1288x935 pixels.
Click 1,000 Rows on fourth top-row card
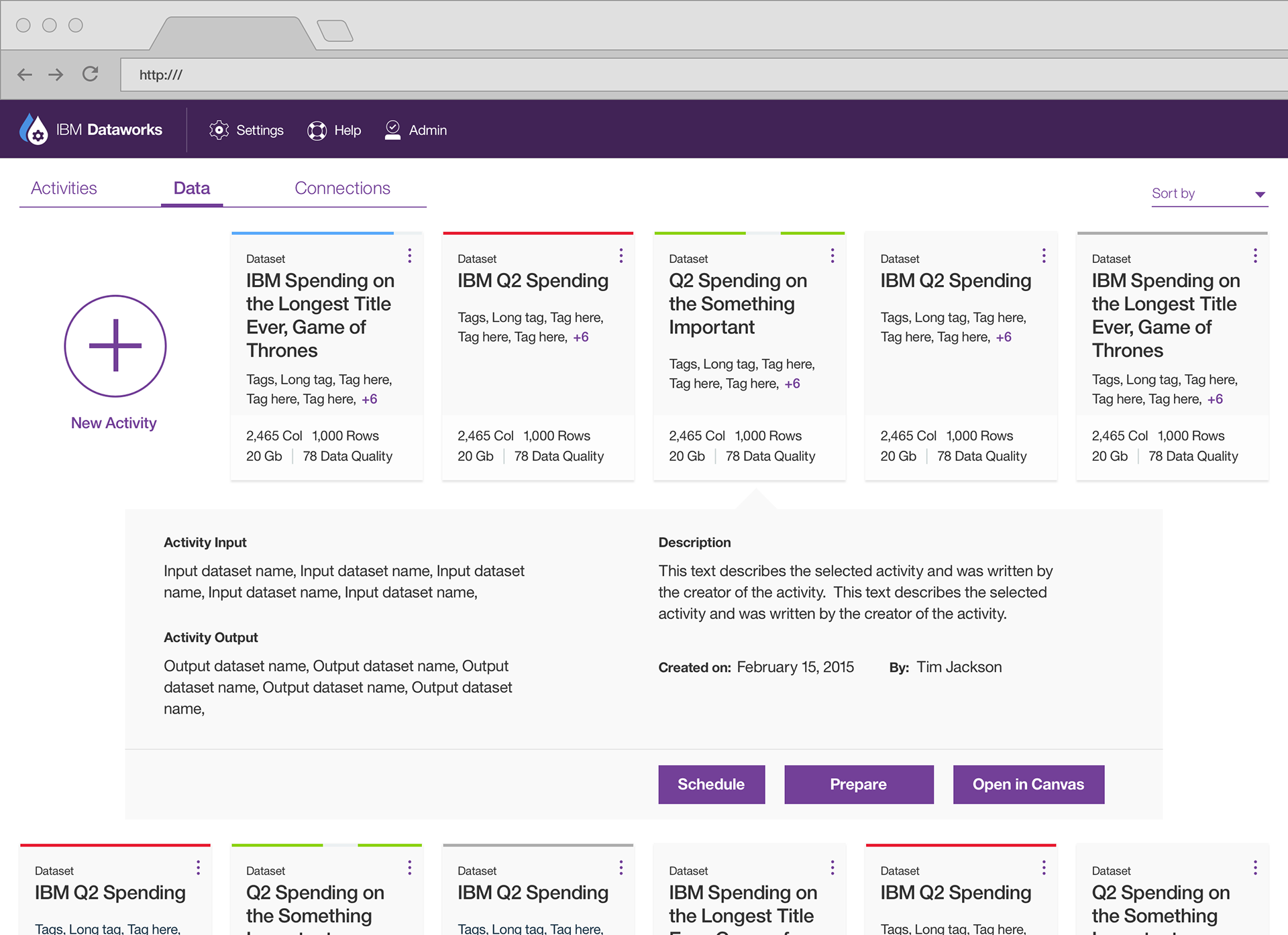tap(979, 436)
